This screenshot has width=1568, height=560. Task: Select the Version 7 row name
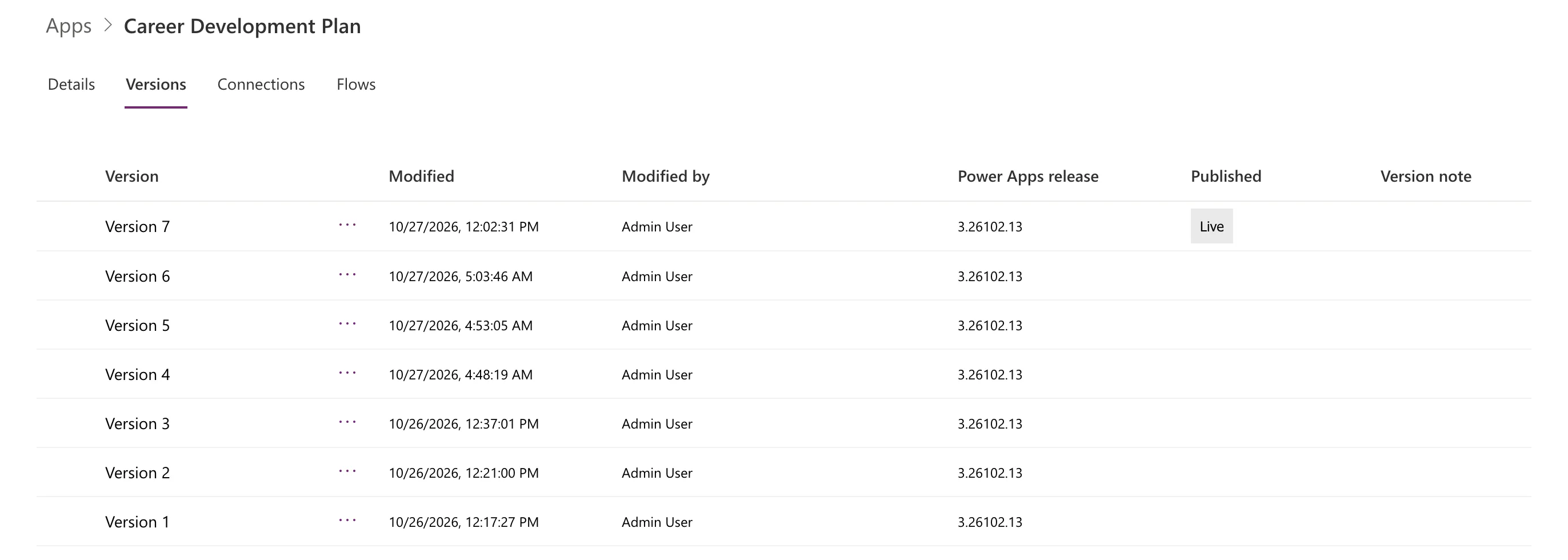(138, 226)
